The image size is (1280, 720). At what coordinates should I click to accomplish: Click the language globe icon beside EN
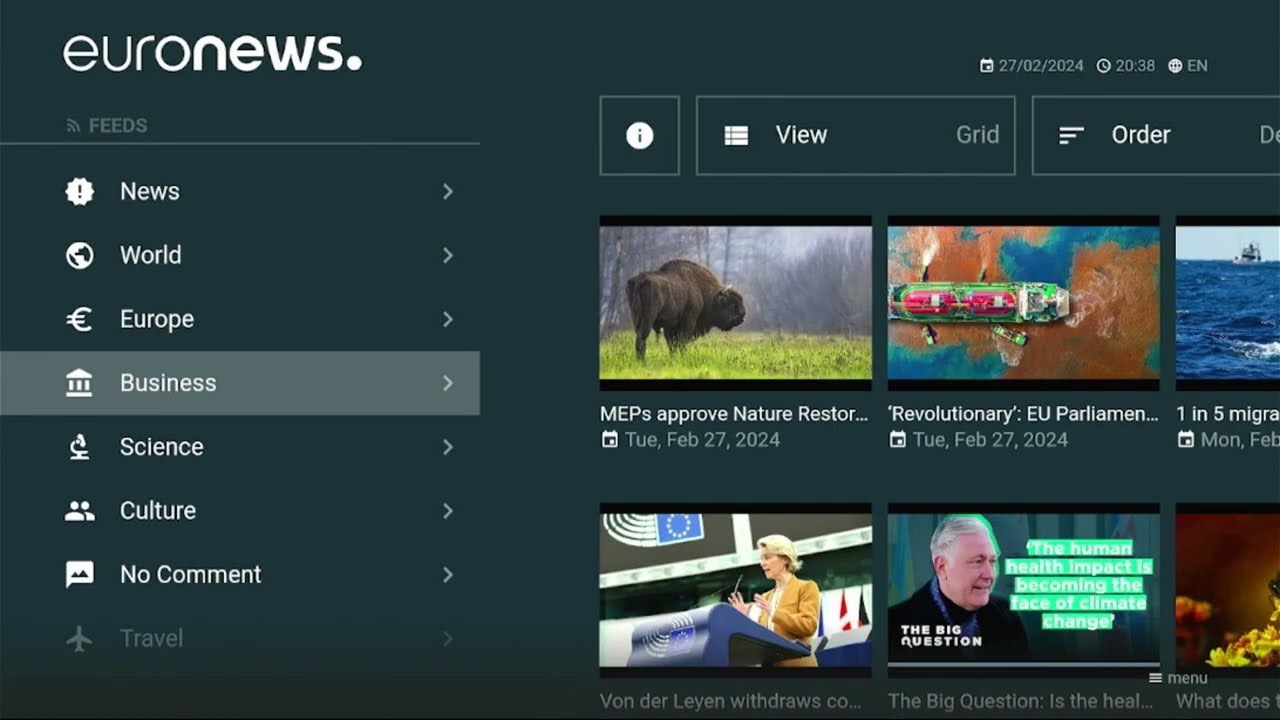pos(1175,66)
